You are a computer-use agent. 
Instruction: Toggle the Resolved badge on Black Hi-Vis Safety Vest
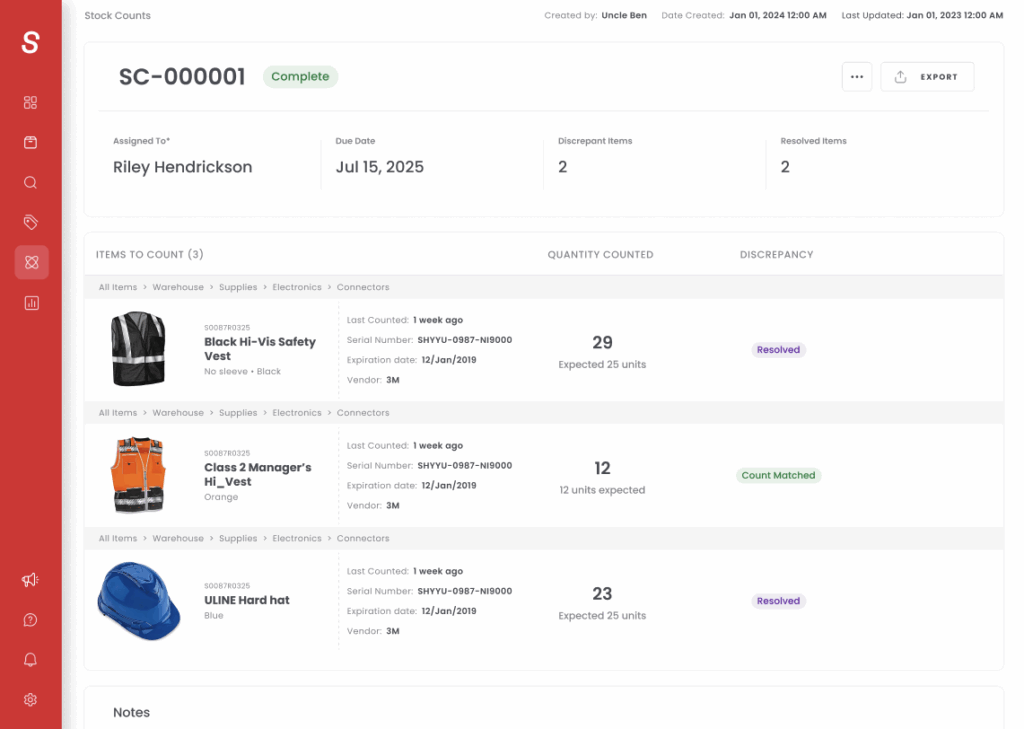[778, 349]
